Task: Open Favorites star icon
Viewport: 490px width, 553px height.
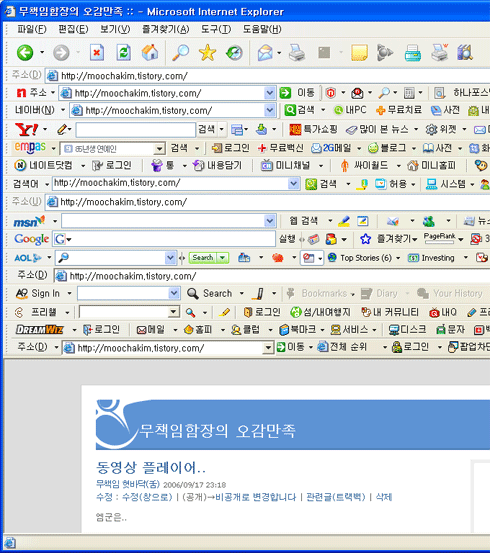Action: 207,53
